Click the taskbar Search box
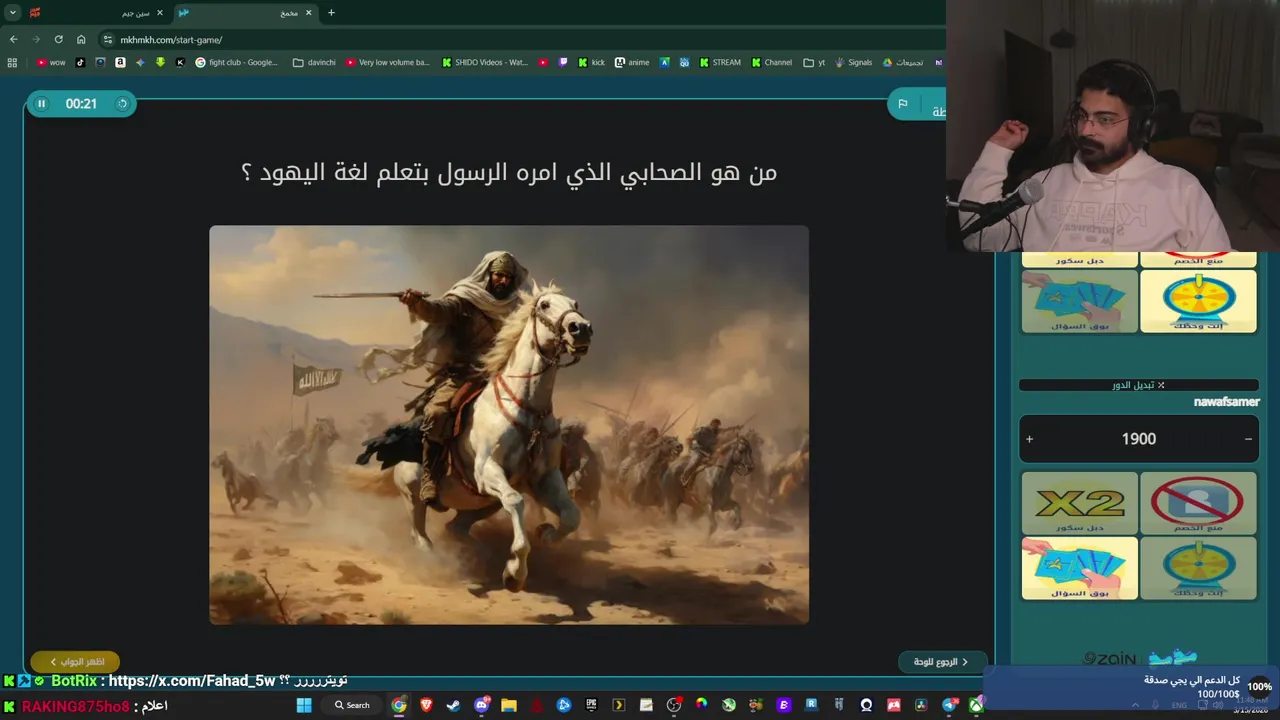The image size is (1280, 720). click(352, 705)
